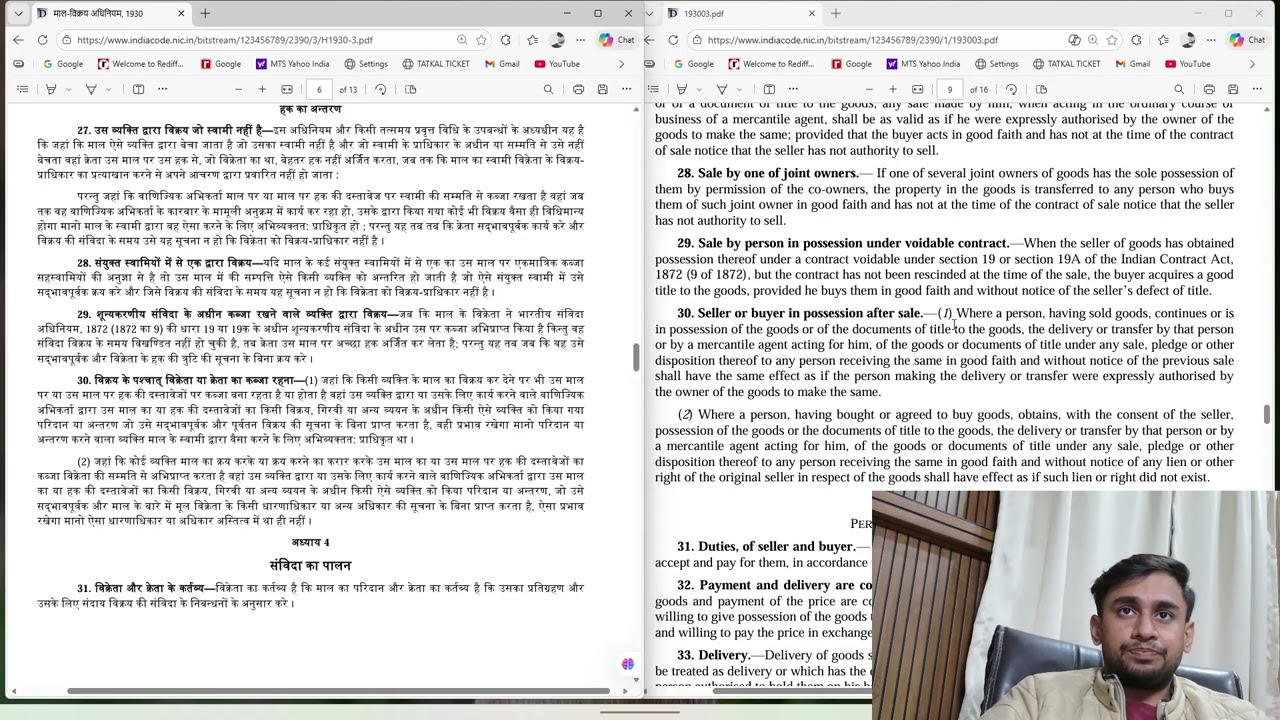Zoom in the left PDF document
The height and width of the screenshot is (720, 1280).
[262, 89]
